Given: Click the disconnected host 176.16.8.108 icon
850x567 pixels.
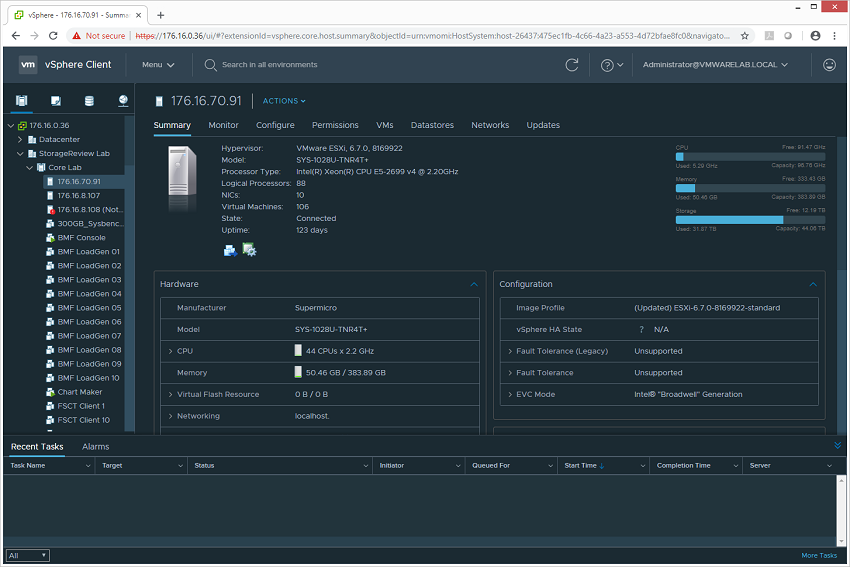Looking at the screenshot, I should (x=50, y=210).
